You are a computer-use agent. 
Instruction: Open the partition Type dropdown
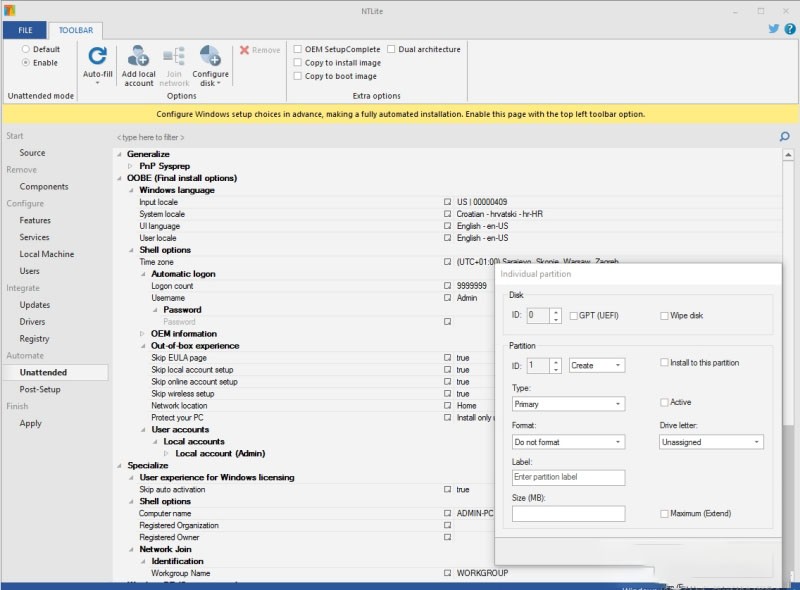(568, 404)
